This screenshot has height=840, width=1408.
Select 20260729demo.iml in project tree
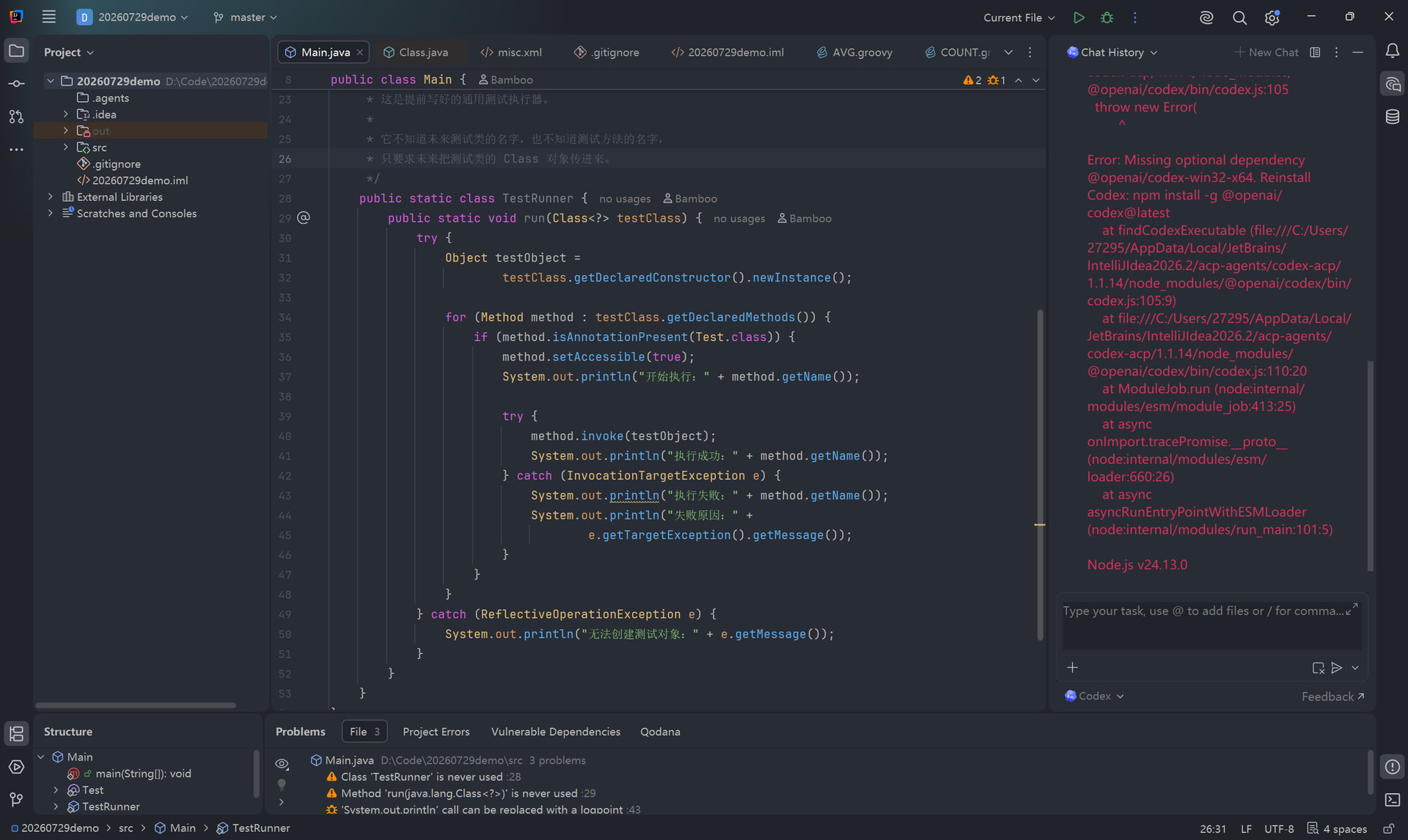click(139, 180)
